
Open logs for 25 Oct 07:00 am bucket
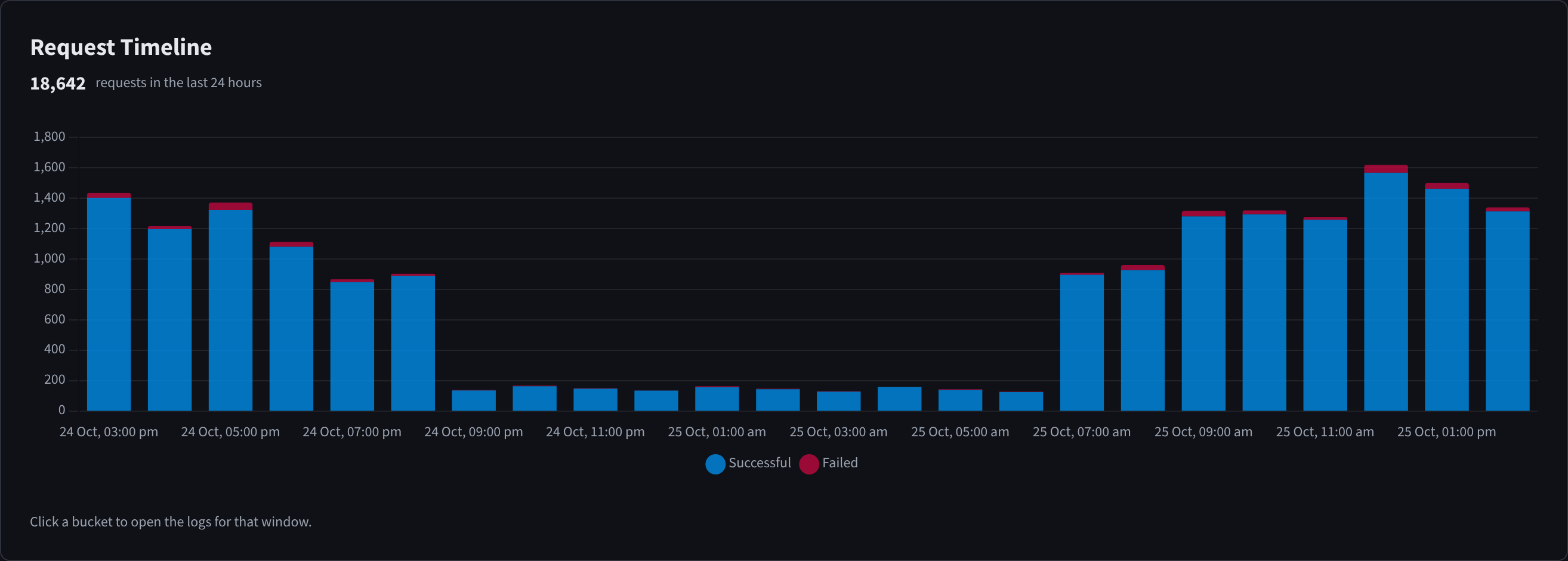1082,342
